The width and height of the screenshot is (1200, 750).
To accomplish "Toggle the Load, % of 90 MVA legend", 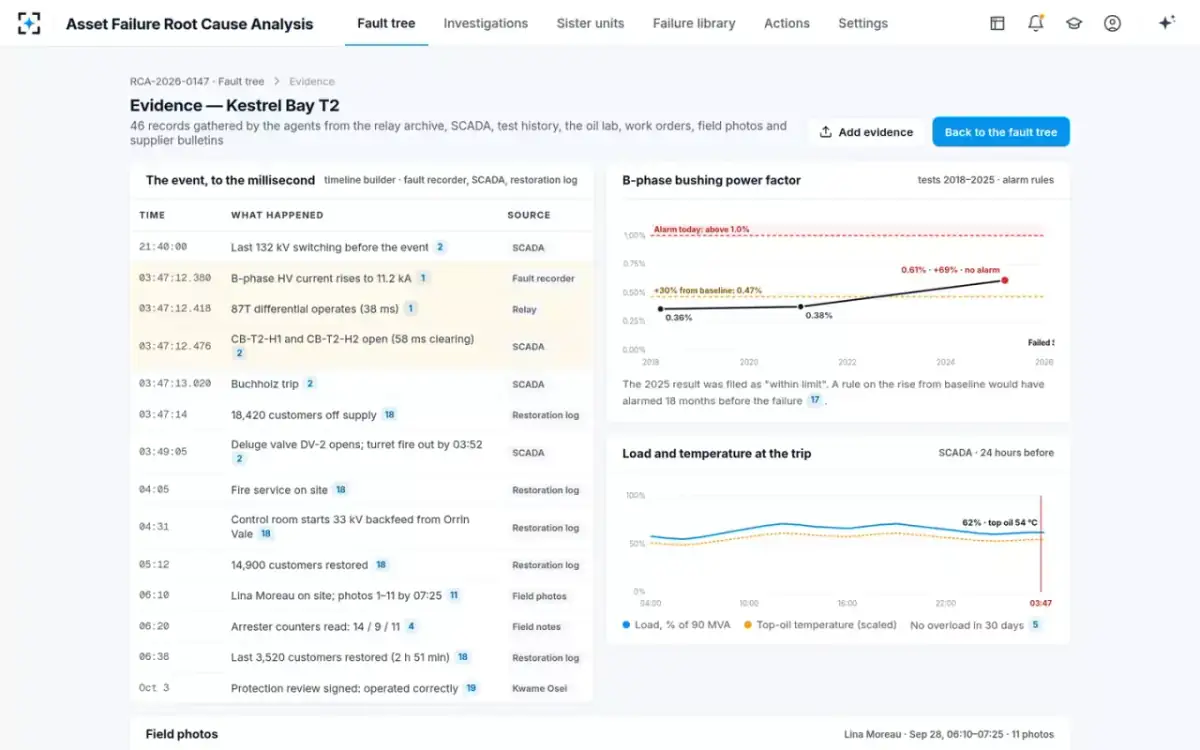I will [x=676, y=625].
